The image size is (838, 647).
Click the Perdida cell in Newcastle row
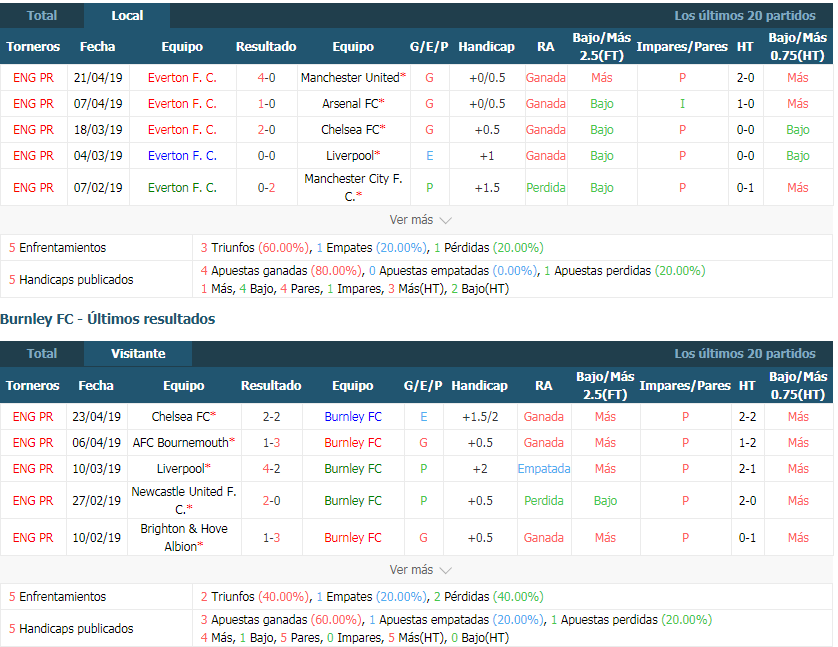point(544,501)
